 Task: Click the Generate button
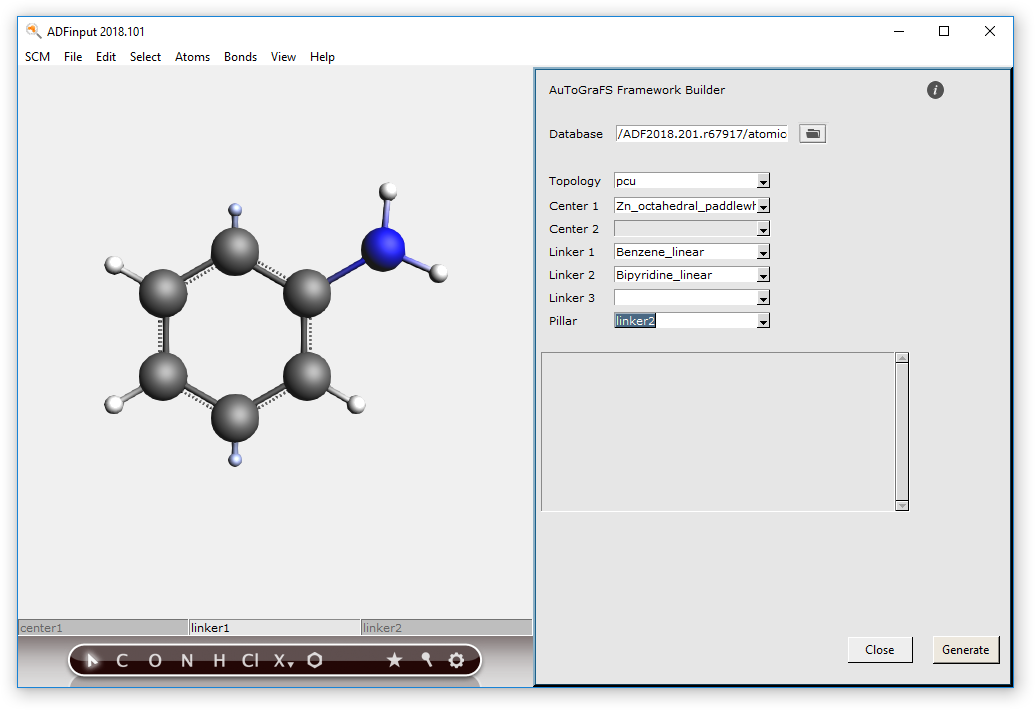tap(966, 650)
